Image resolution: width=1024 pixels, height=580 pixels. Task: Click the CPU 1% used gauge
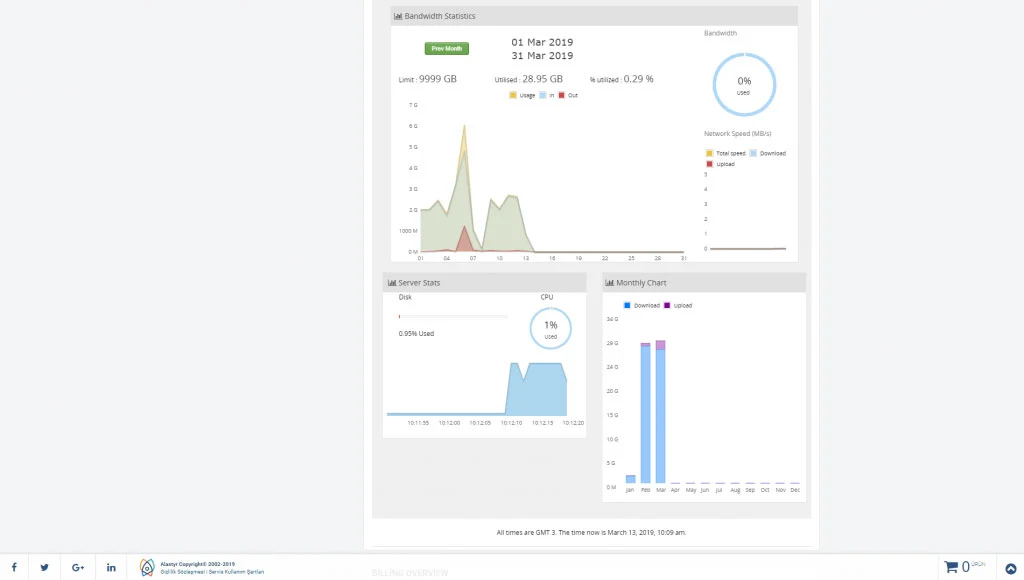[x=550, y=327]
